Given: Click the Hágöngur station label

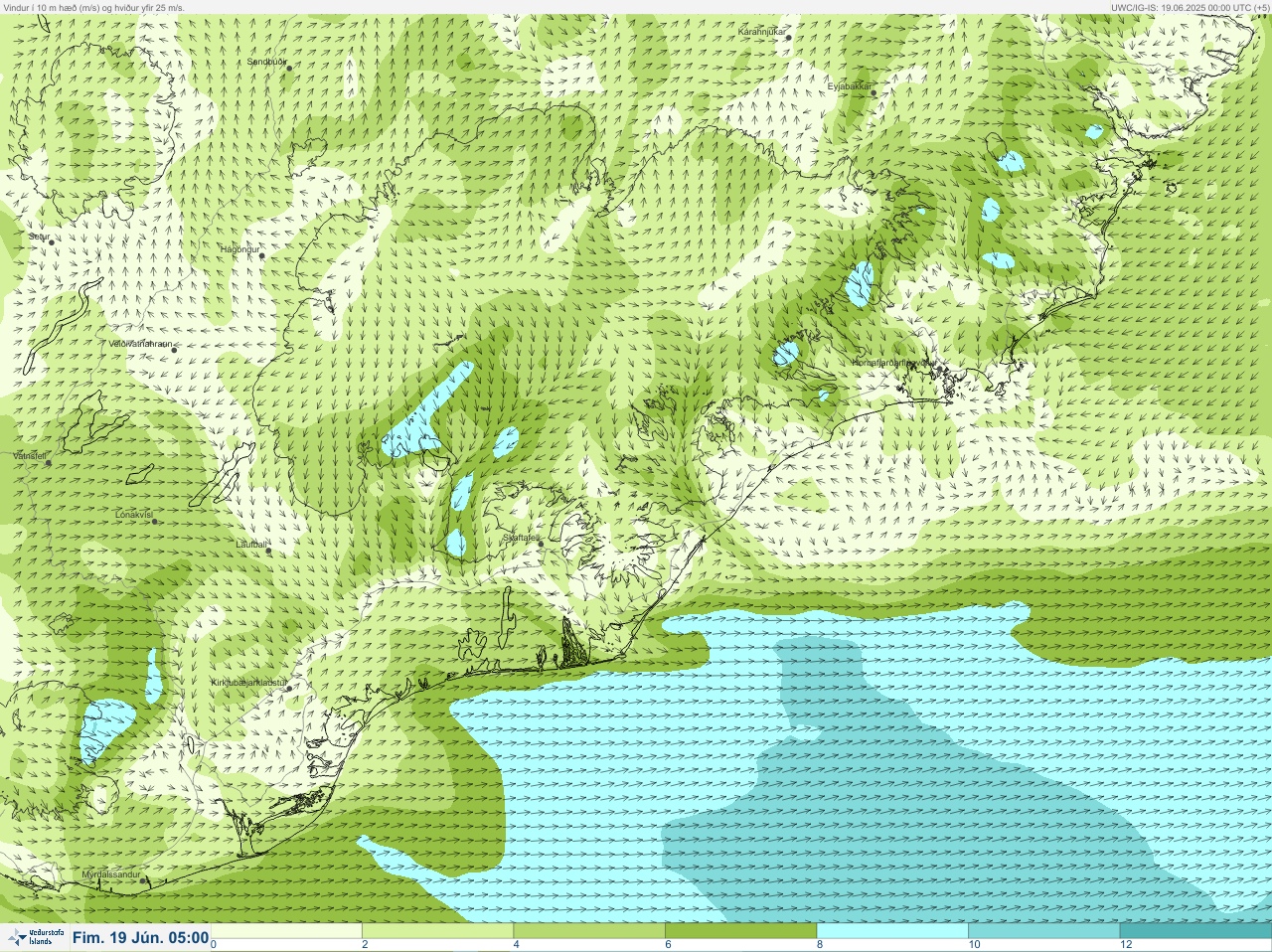Looking at the screenshot, I should tap(239, 249).
